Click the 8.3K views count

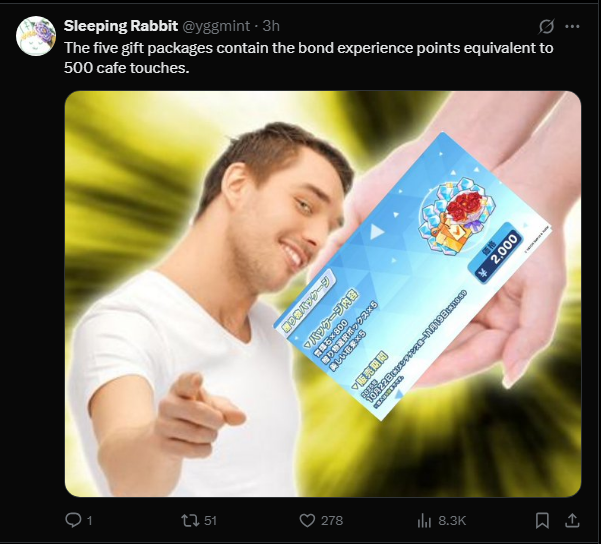(452, 521)
